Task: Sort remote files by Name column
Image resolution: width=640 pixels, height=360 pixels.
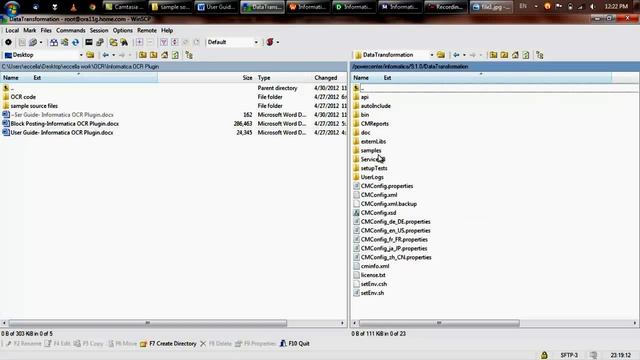Action: [361, 78]
